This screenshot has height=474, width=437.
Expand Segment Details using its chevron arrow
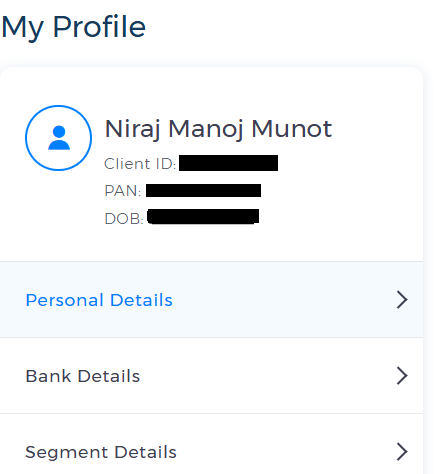[x=402, y=452]
